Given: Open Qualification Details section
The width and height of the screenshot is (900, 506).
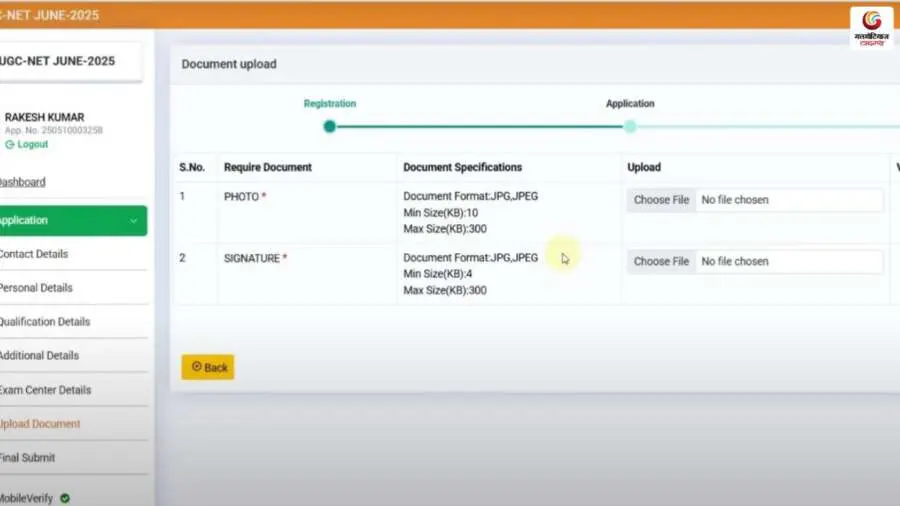Looking at the screenshot, I should (x=45, y=322).
